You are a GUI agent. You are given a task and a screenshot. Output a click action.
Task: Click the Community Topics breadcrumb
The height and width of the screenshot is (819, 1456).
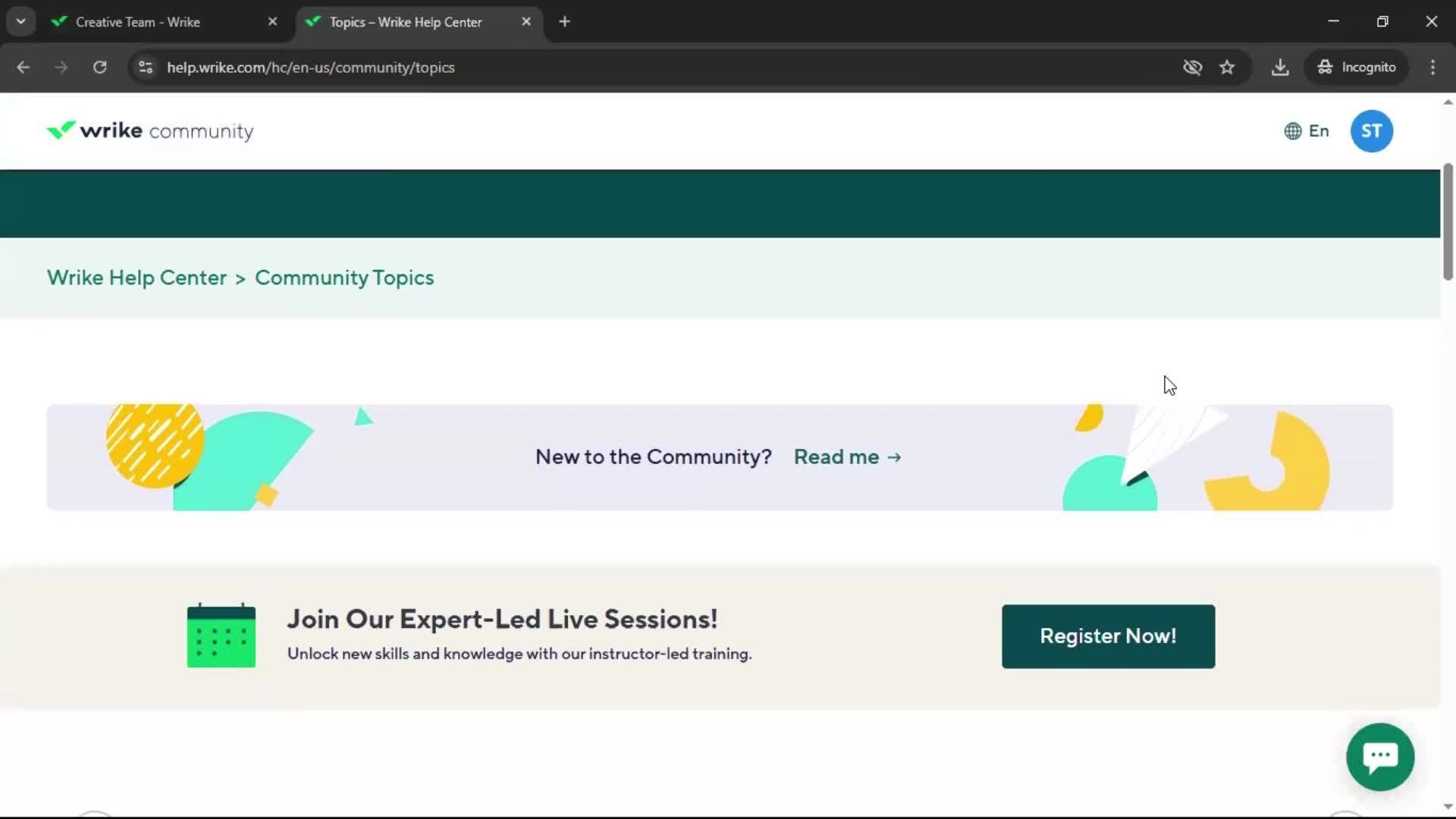344,278
